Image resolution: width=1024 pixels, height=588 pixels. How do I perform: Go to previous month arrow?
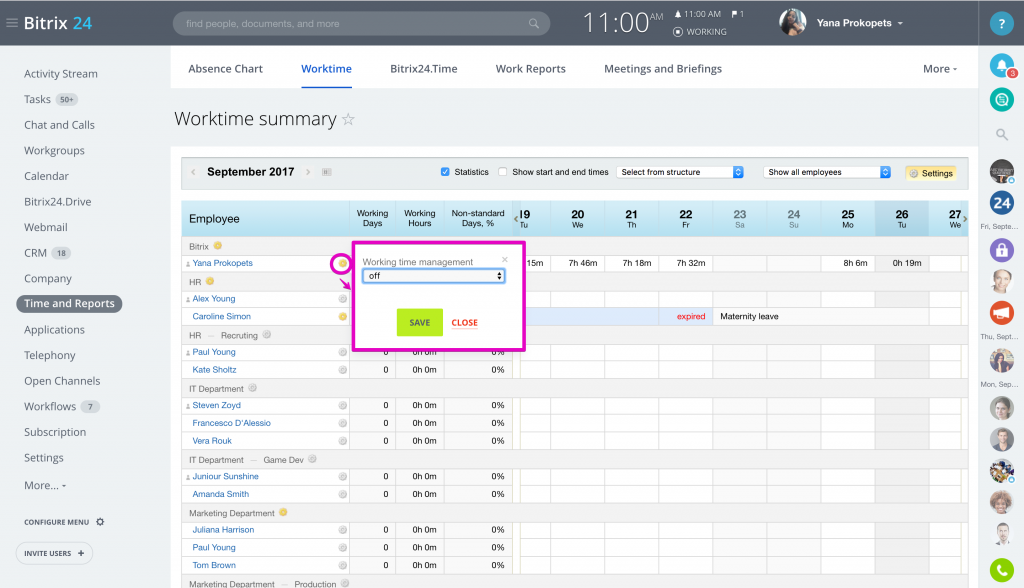(x=193, y=172)
